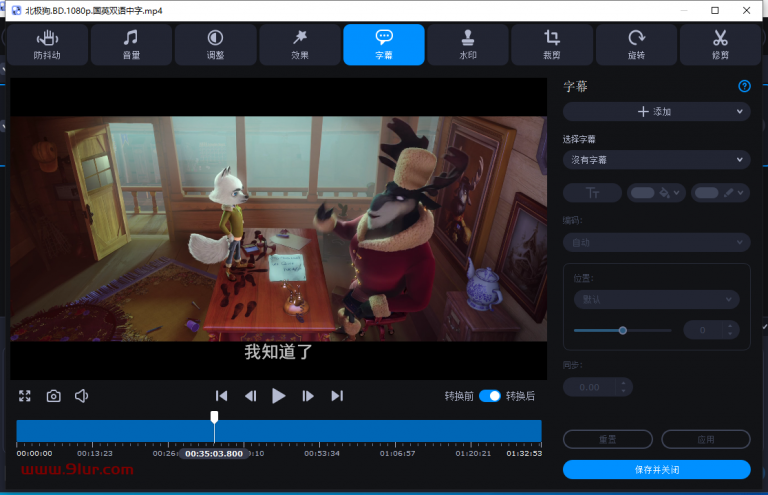
Task: Jump to start with skip-back button
Action: click(x=221, y=396)
